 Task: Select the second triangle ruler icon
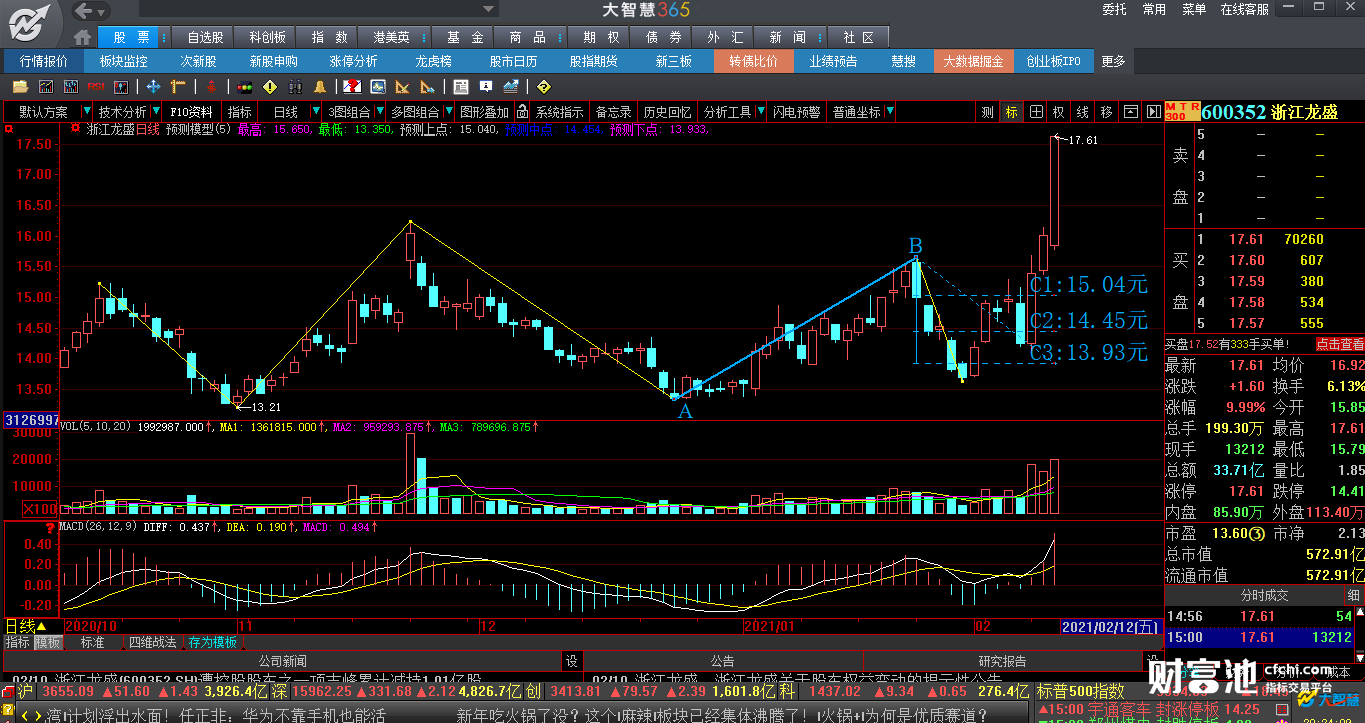click(x=427, y=87)
